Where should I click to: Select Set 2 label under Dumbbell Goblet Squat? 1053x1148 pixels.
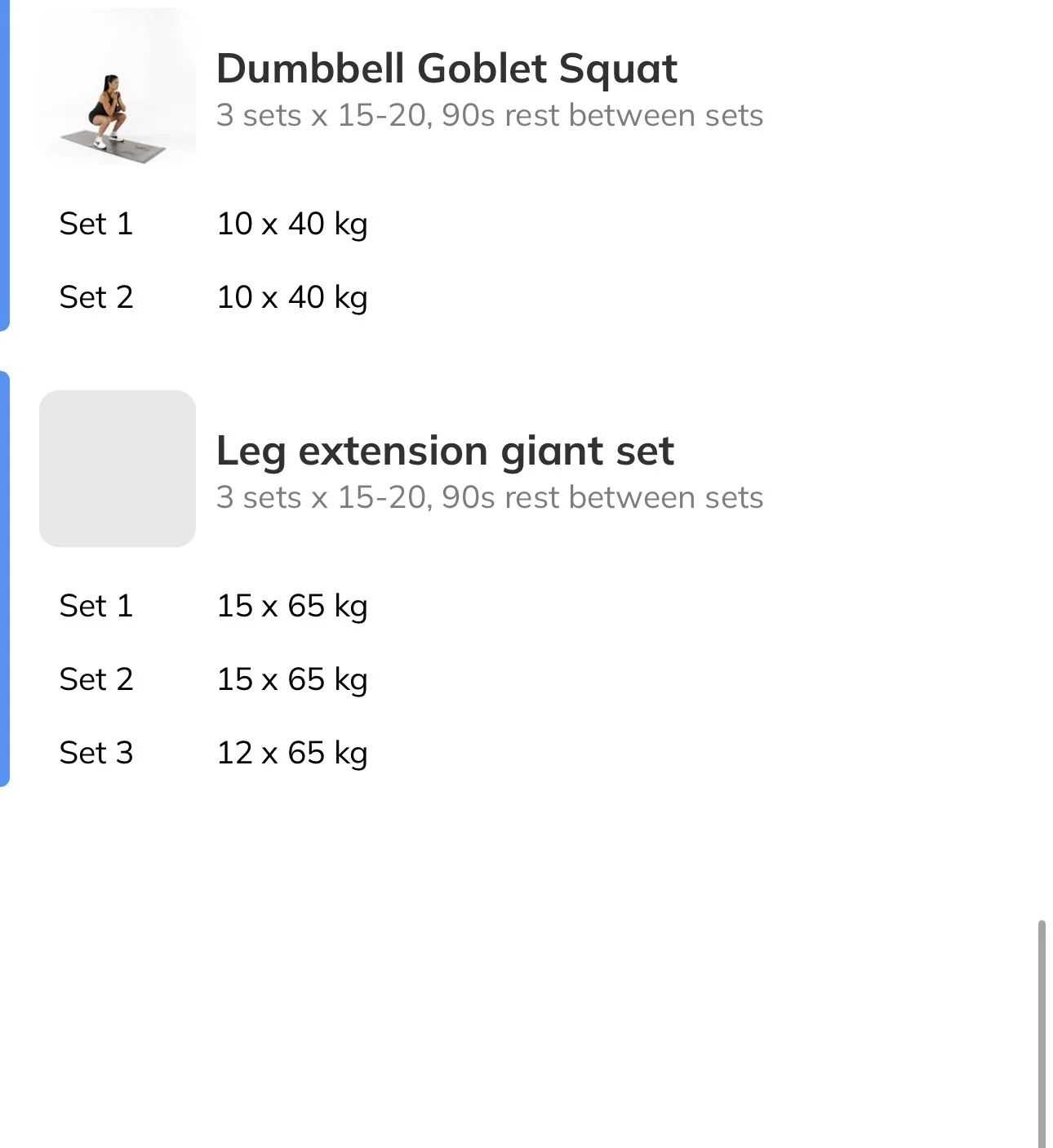pyautogui.click(x=96, y=297)
